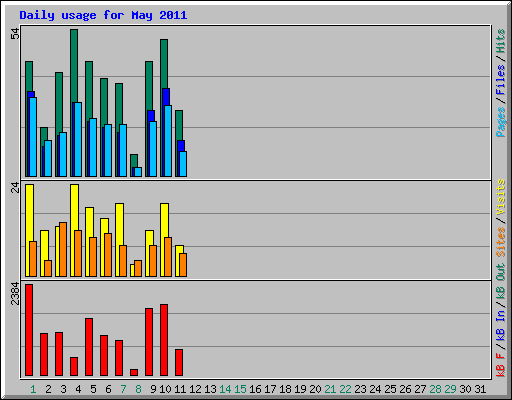Click the 'kB Out' legend label
The width and height of the screenshot is (512, 400).
pyautogui.click(x=500, y=282)
